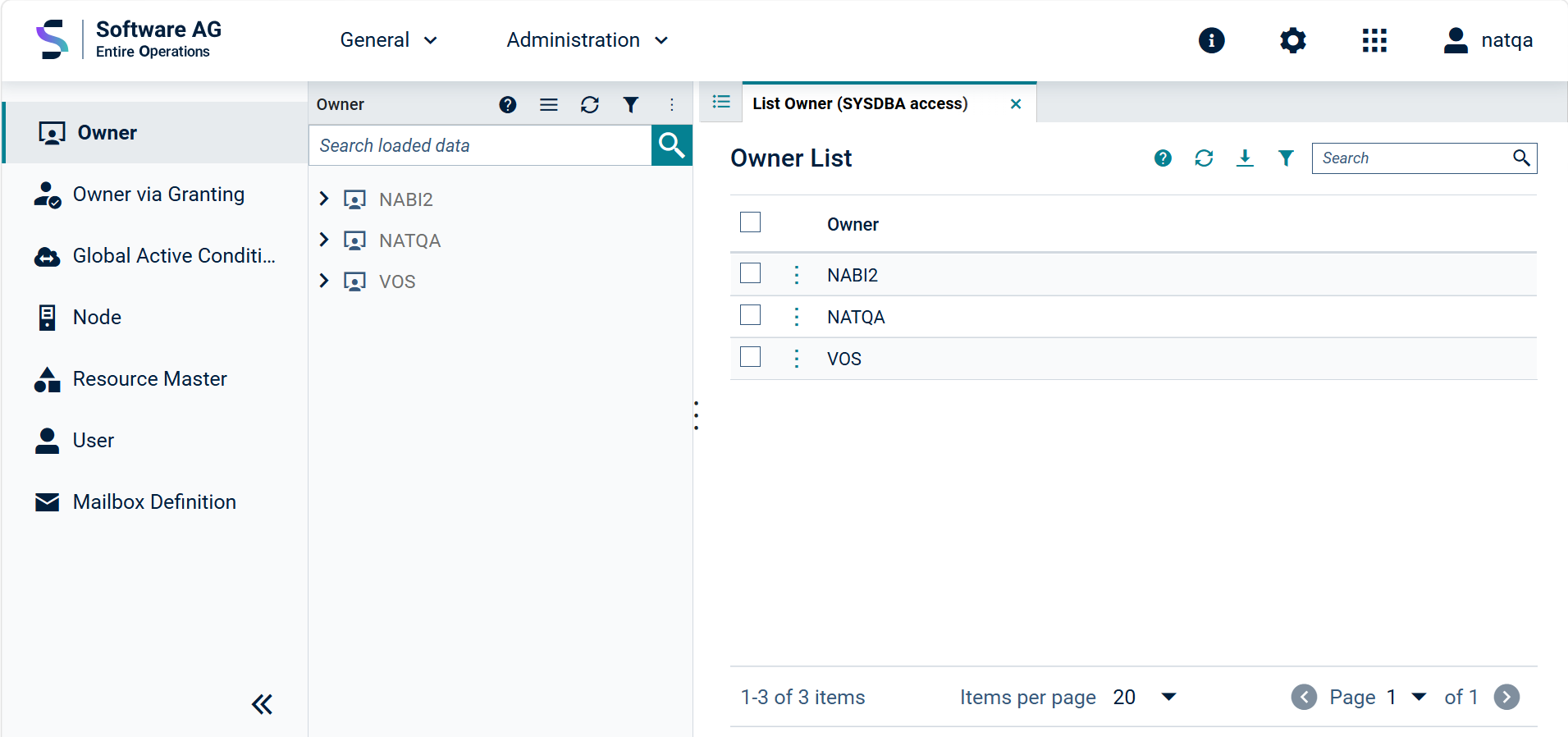Open Global Active Conditions in sidebar
This screenshot has width=1568, height=737.
pos(155,256)
